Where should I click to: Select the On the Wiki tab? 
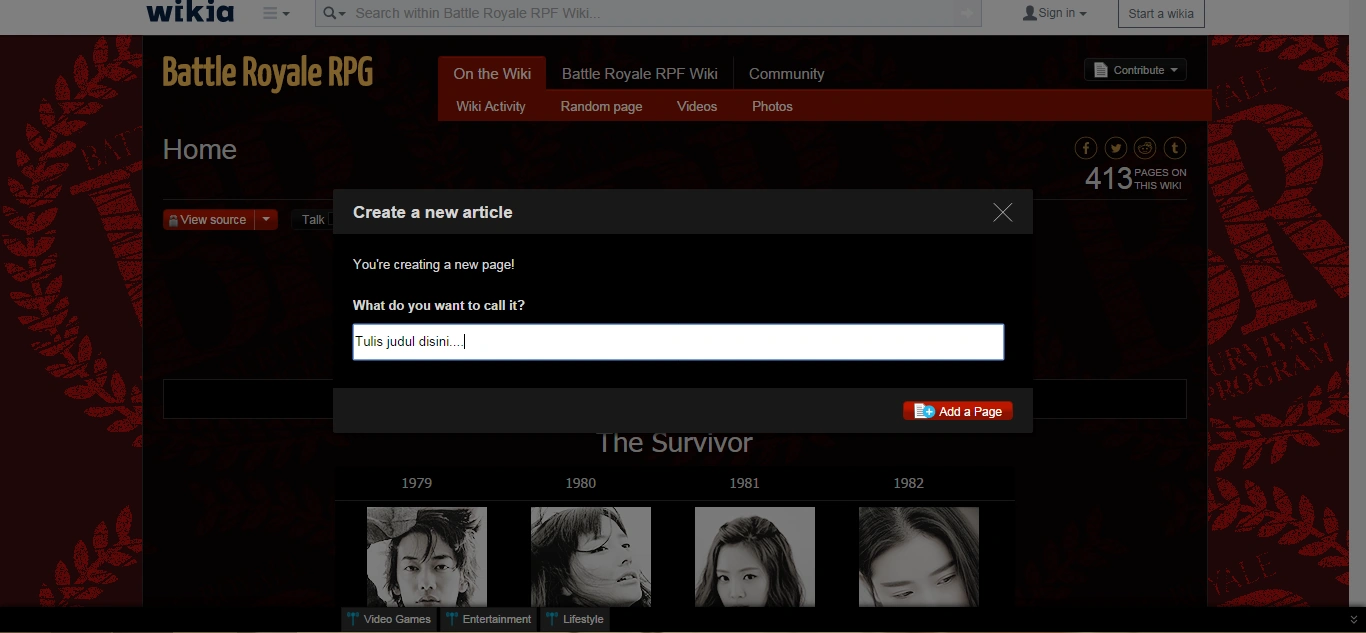coord(492,73)
